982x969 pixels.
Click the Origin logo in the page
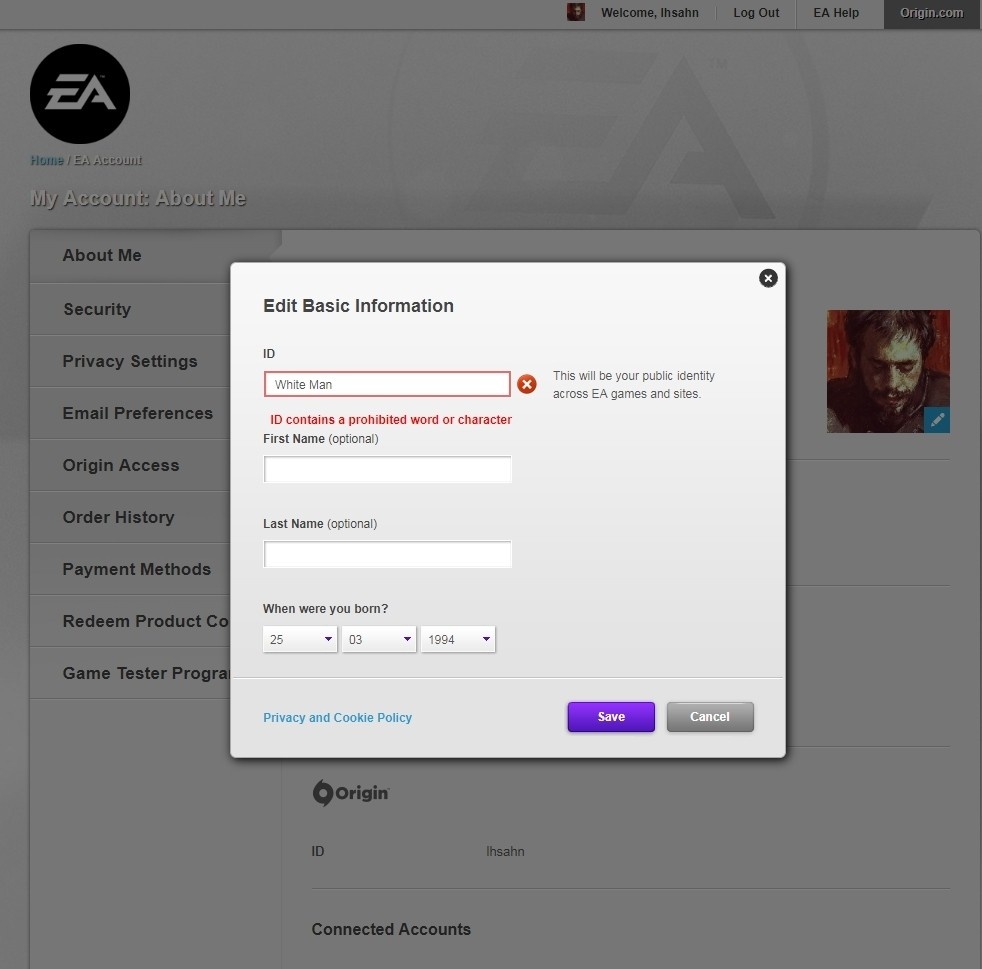(351, 793)
